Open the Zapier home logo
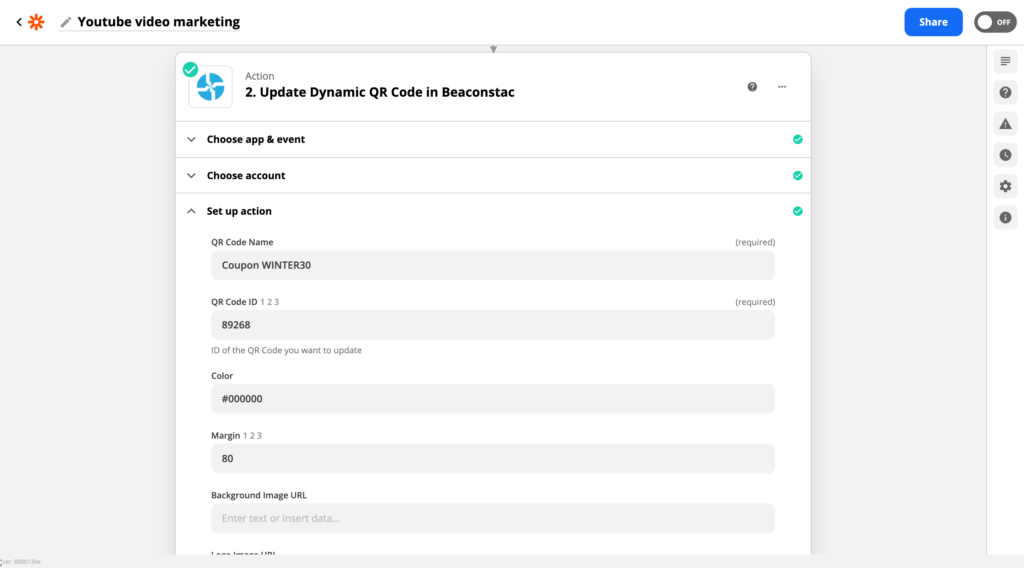This screenshot has width=1024, height=568. click(36, 22)
